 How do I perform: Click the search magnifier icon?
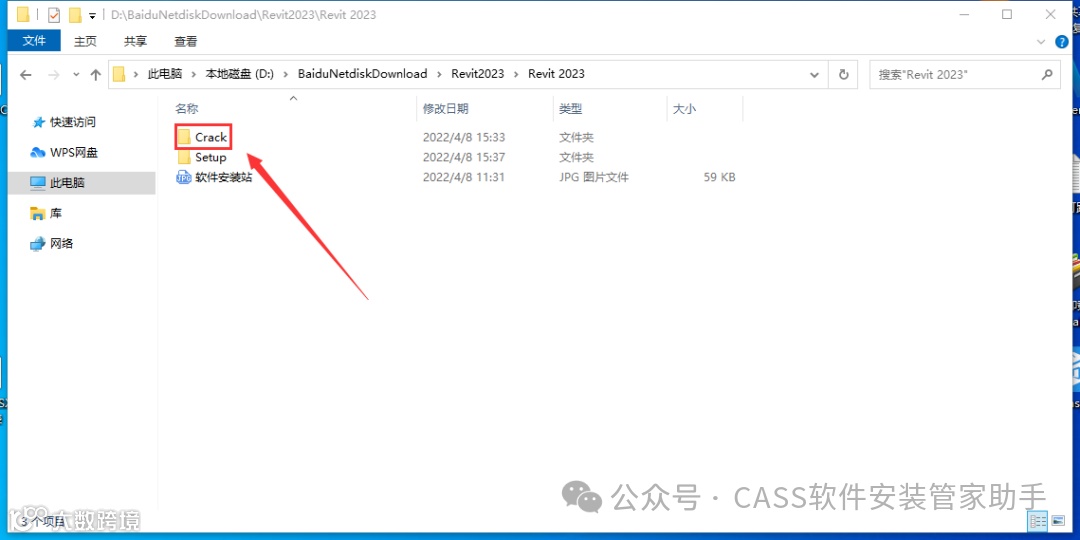[x=1047, y=74]
